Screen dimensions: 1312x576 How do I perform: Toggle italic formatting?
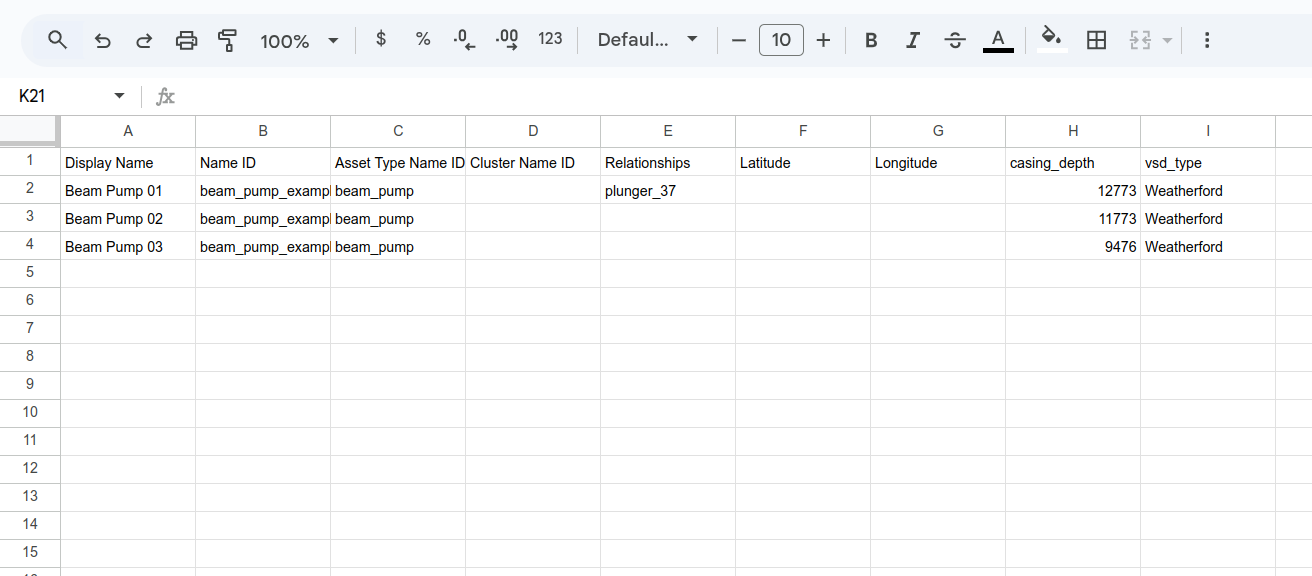913,40
